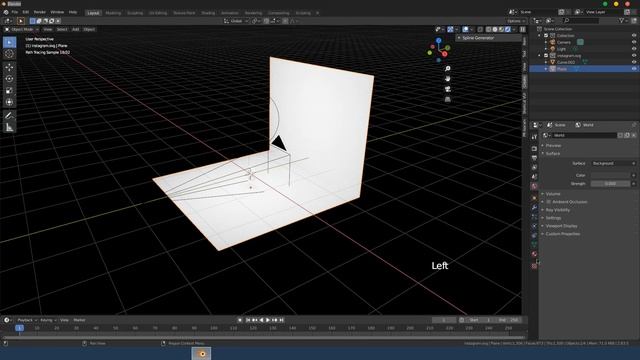Select the Select Box tool
The width and height of the screenshot is (640, 360).
click(9, 42)
